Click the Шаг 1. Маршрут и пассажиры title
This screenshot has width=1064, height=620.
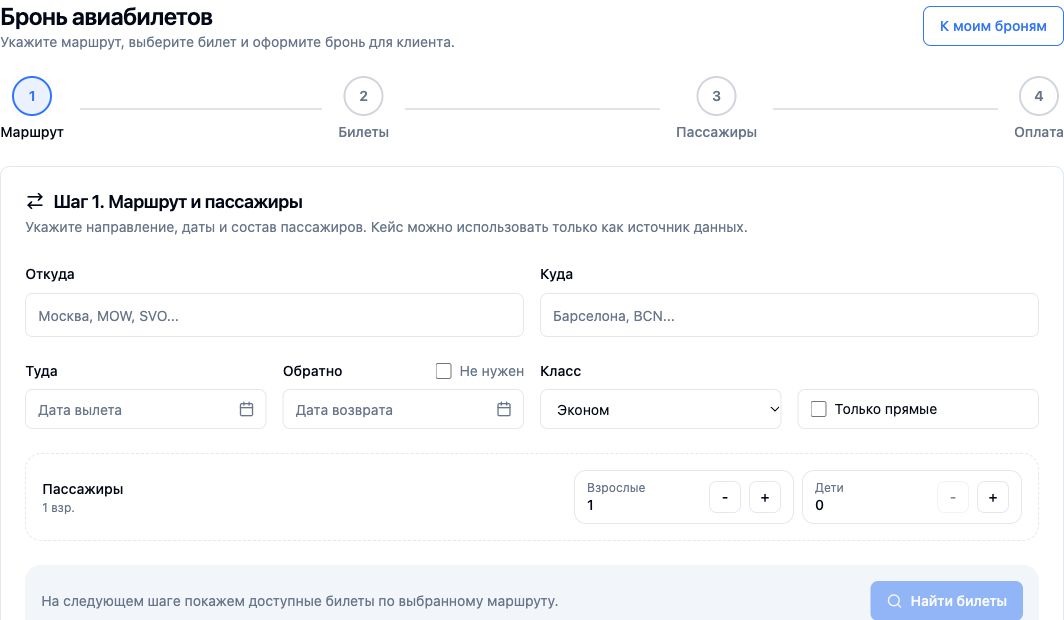[178, 202]
